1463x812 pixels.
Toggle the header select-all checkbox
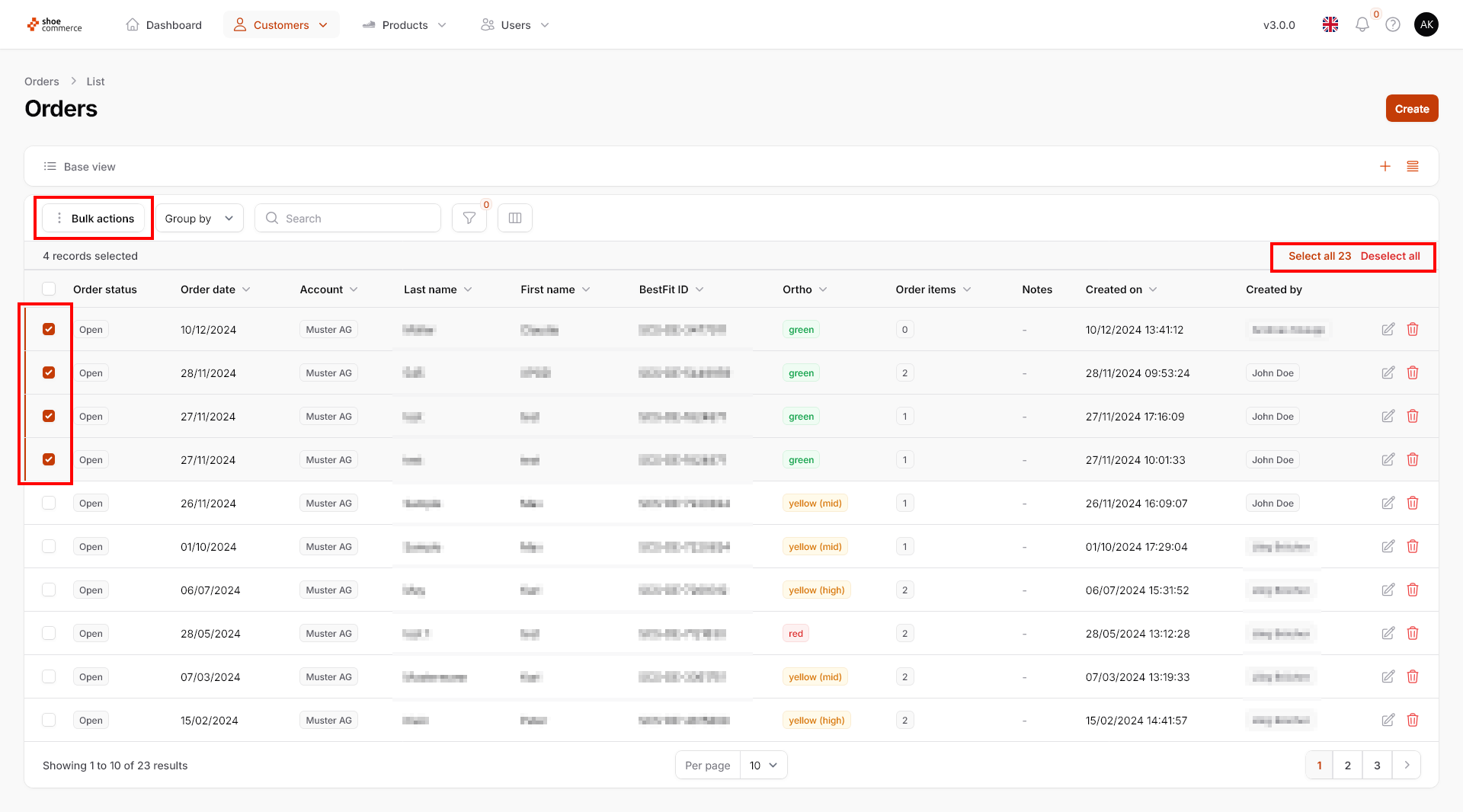tap(49, 289)
